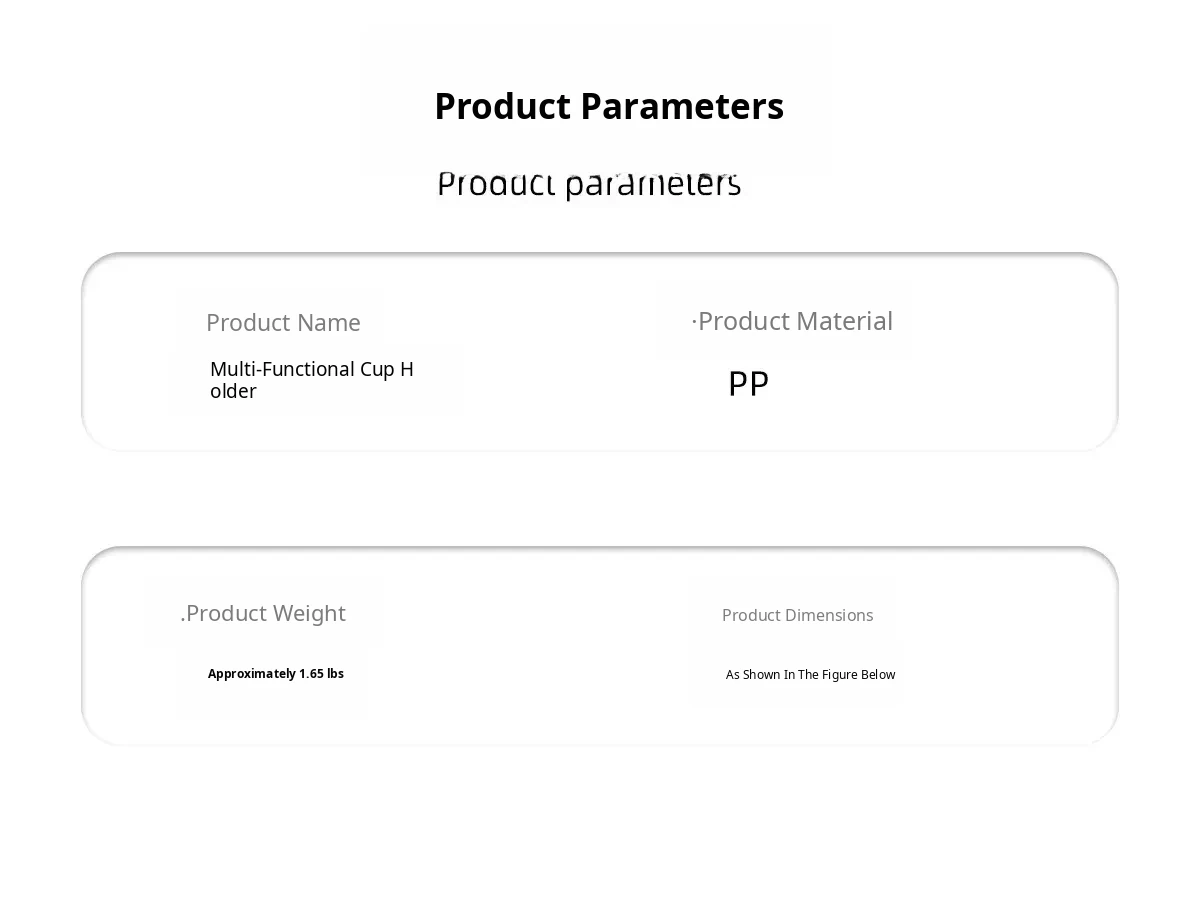Screen dimensions: 1200x897
Task: Select the "Product Material" label
Action: click(795, 321)
